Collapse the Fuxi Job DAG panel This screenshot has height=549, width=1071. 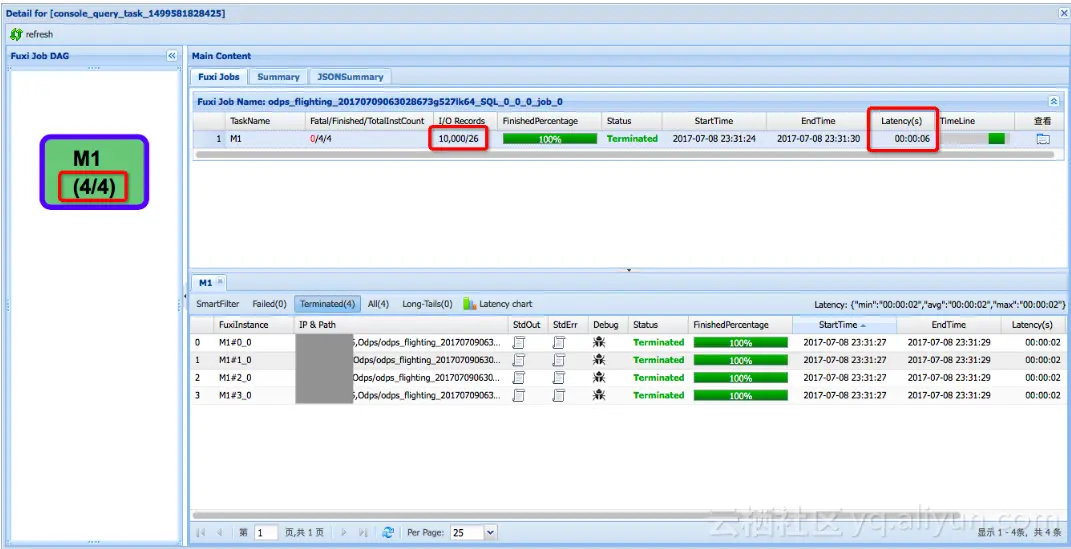click(172, 56)
